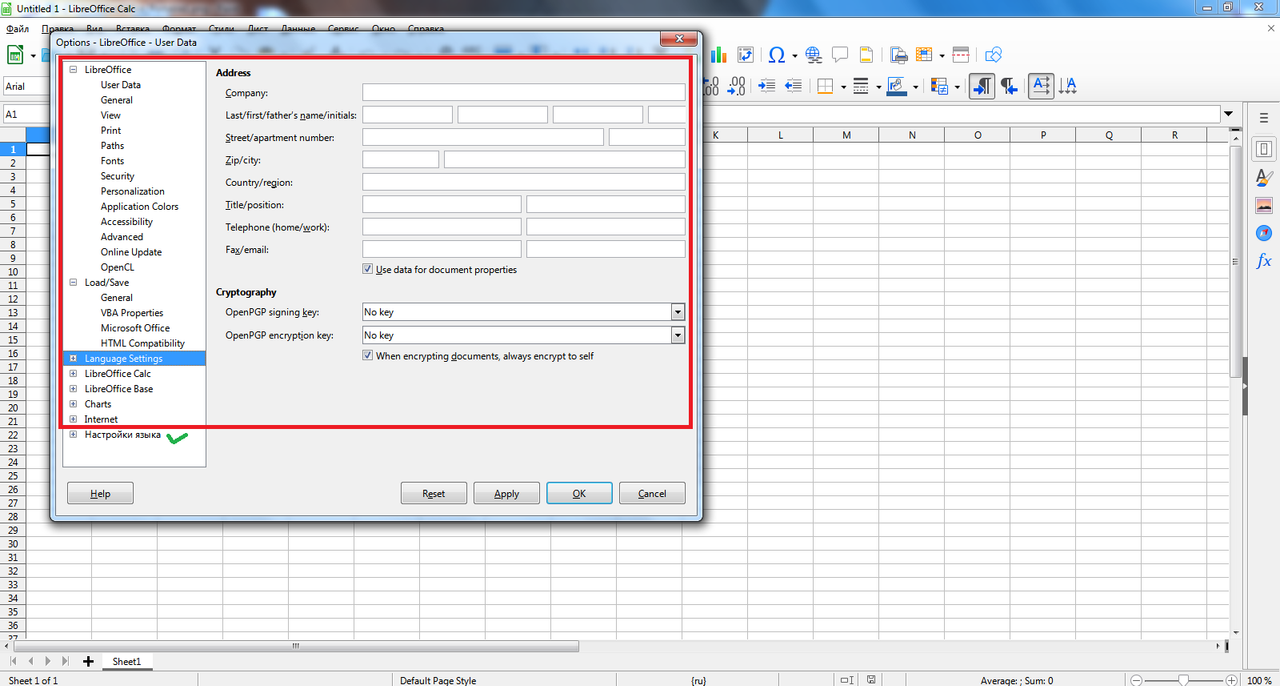Toggle 'always encrypt to self' checkbox
The height and width of the screenshot is (686, 1280).
368,356
